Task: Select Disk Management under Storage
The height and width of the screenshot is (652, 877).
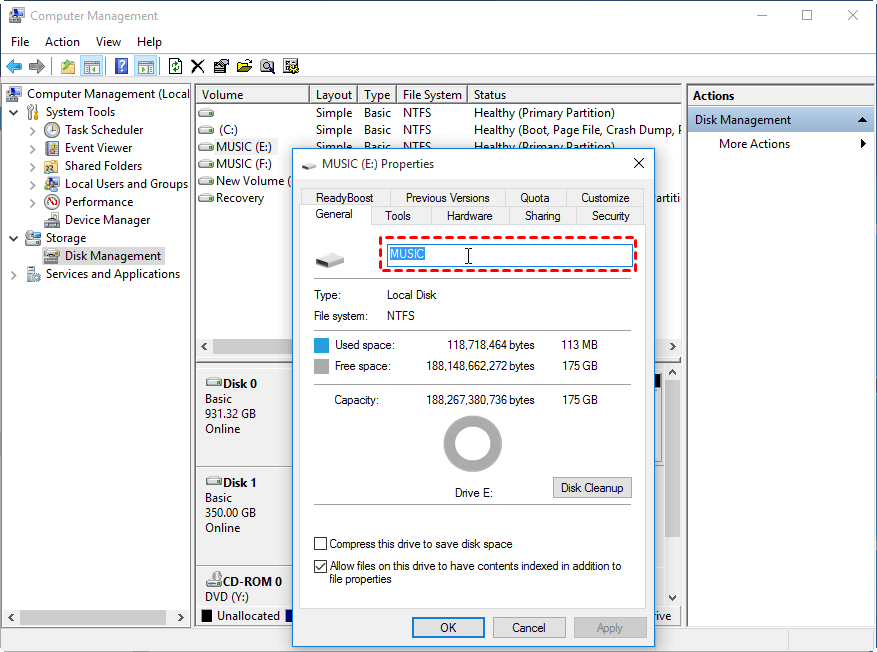Action: (x=112, y=256)
